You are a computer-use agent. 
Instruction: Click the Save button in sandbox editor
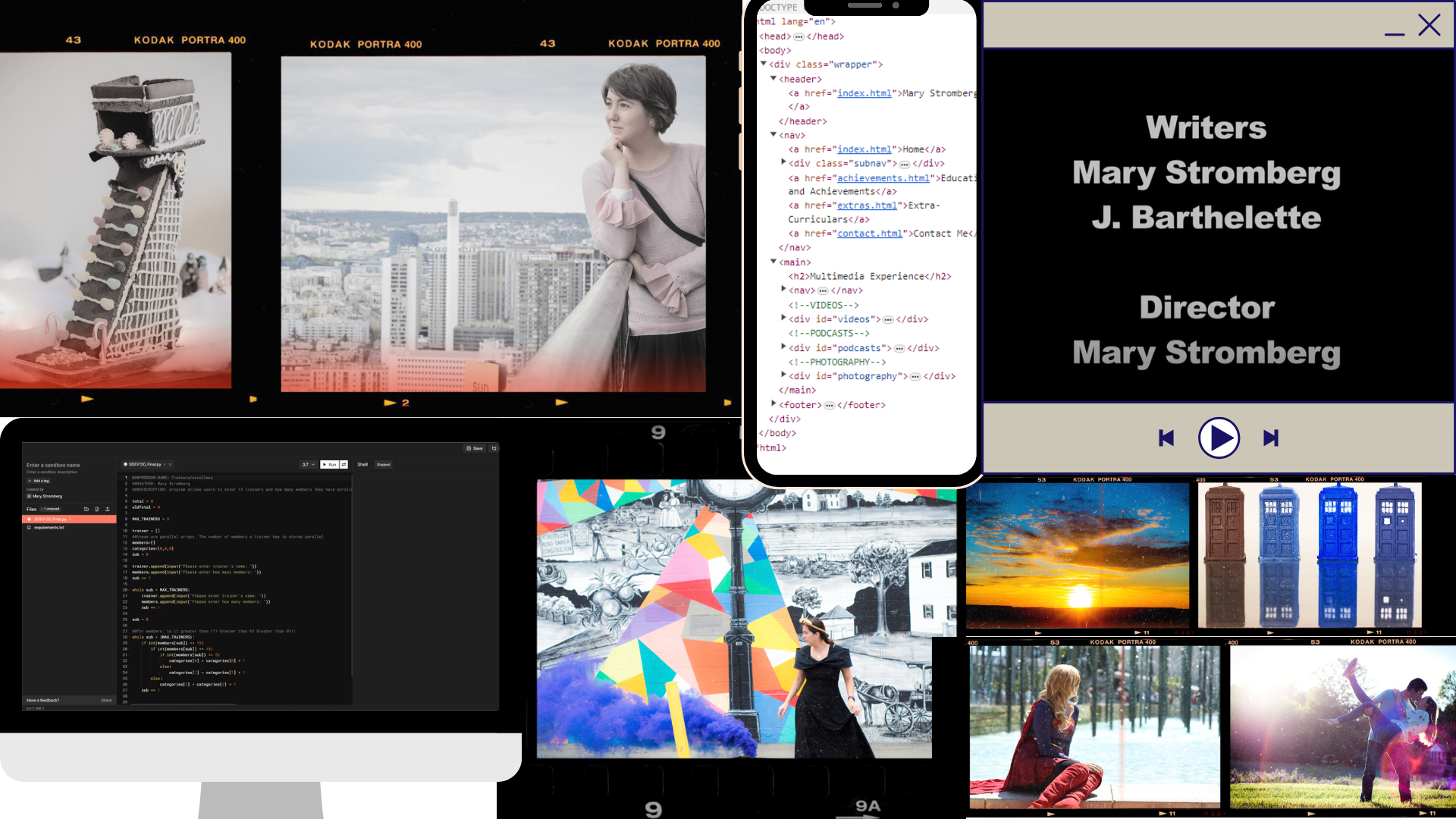[x=475, y=448]
